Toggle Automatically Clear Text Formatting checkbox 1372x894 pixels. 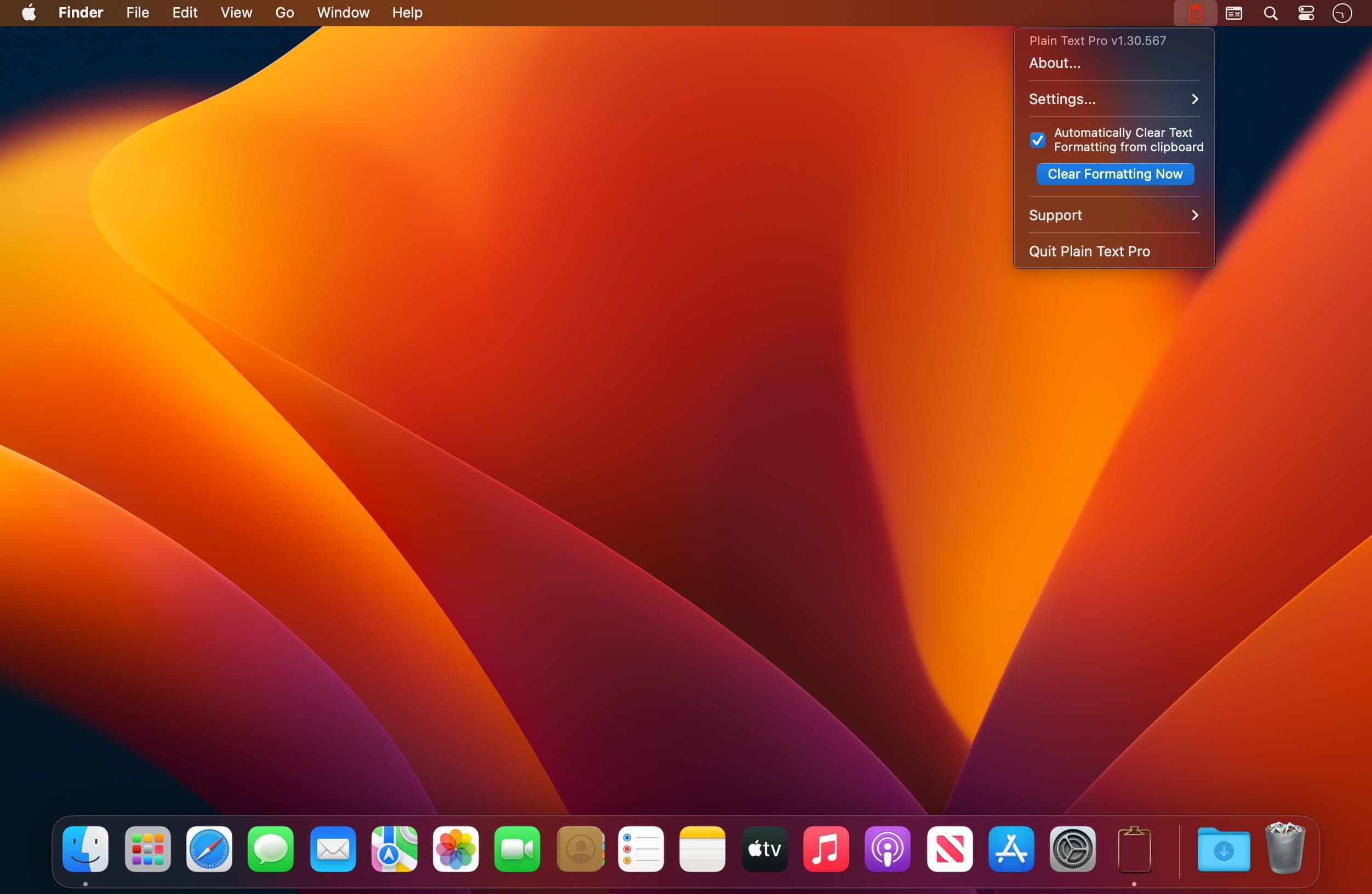[x=1038, y=138]
